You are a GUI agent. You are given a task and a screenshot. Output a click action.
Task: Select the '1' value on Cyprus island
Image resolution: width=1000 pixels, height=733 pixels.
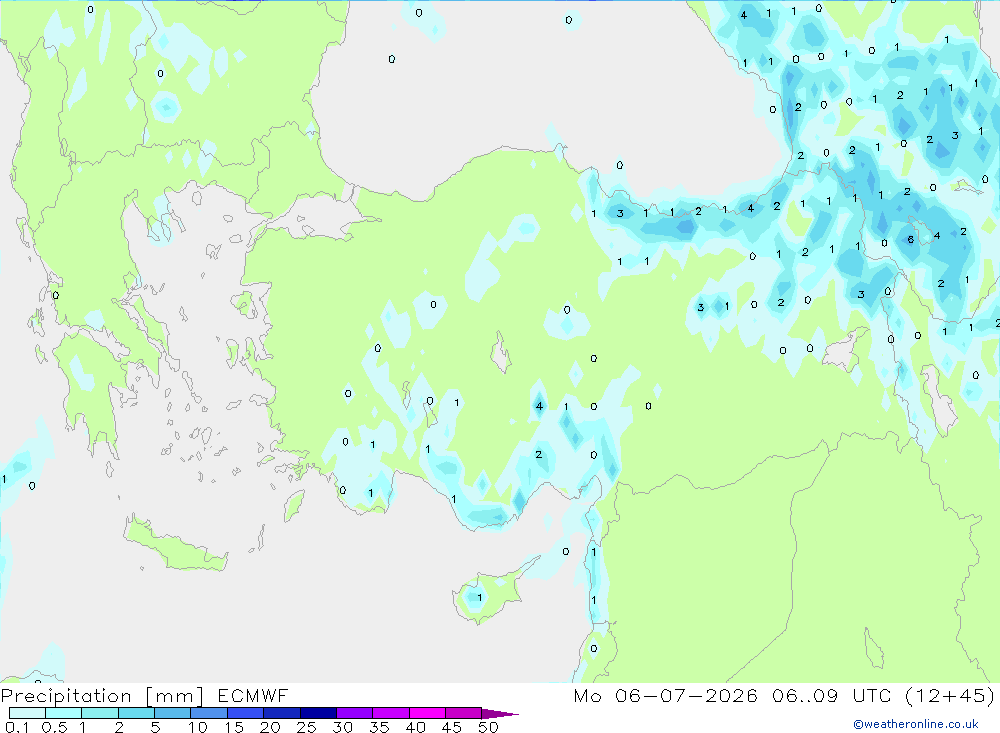(x=480, y=598)
